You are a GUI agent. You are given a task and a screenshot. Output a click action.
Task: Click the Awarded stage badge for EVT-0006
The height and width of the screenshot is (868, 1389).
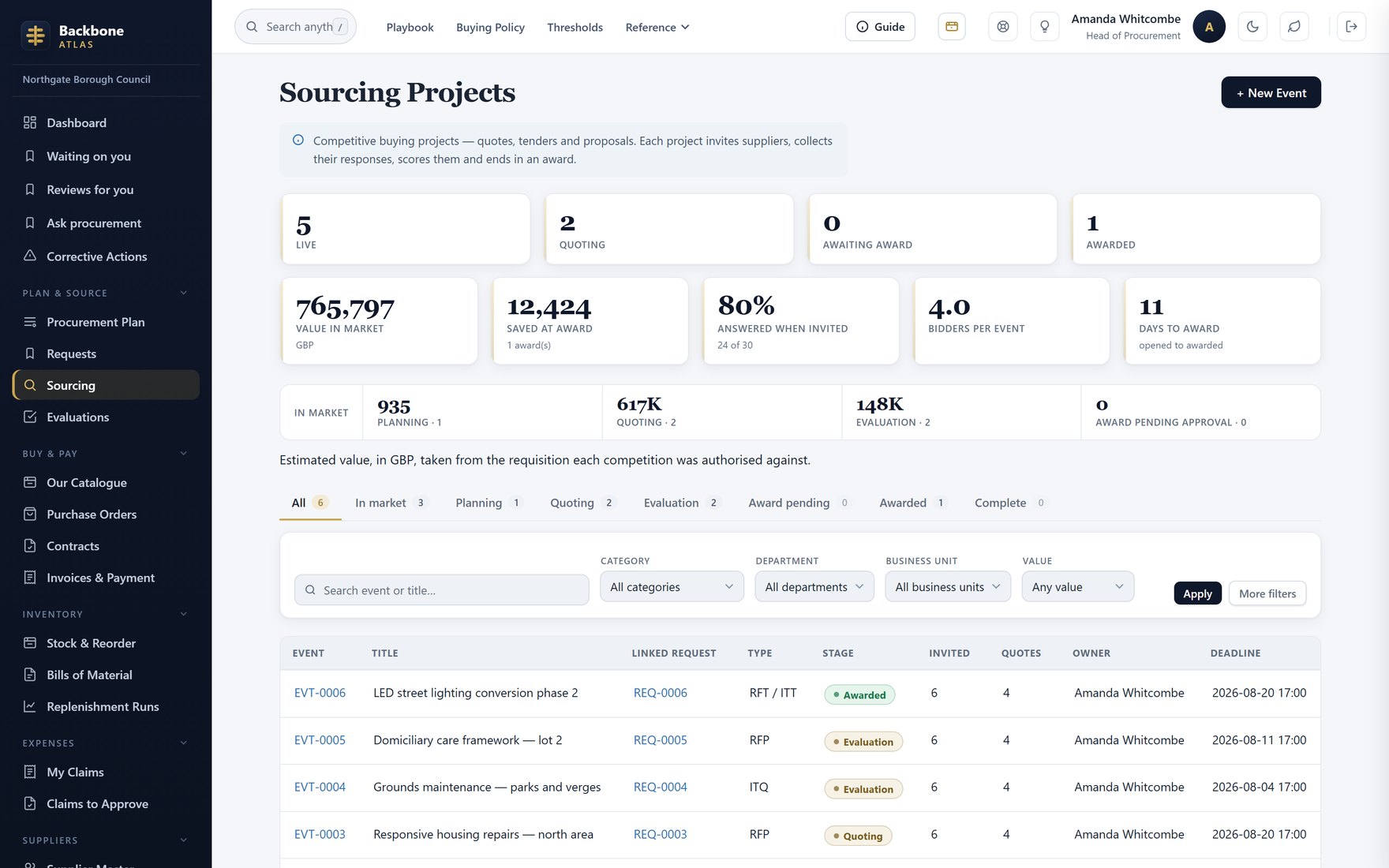[x=859, y=694]
